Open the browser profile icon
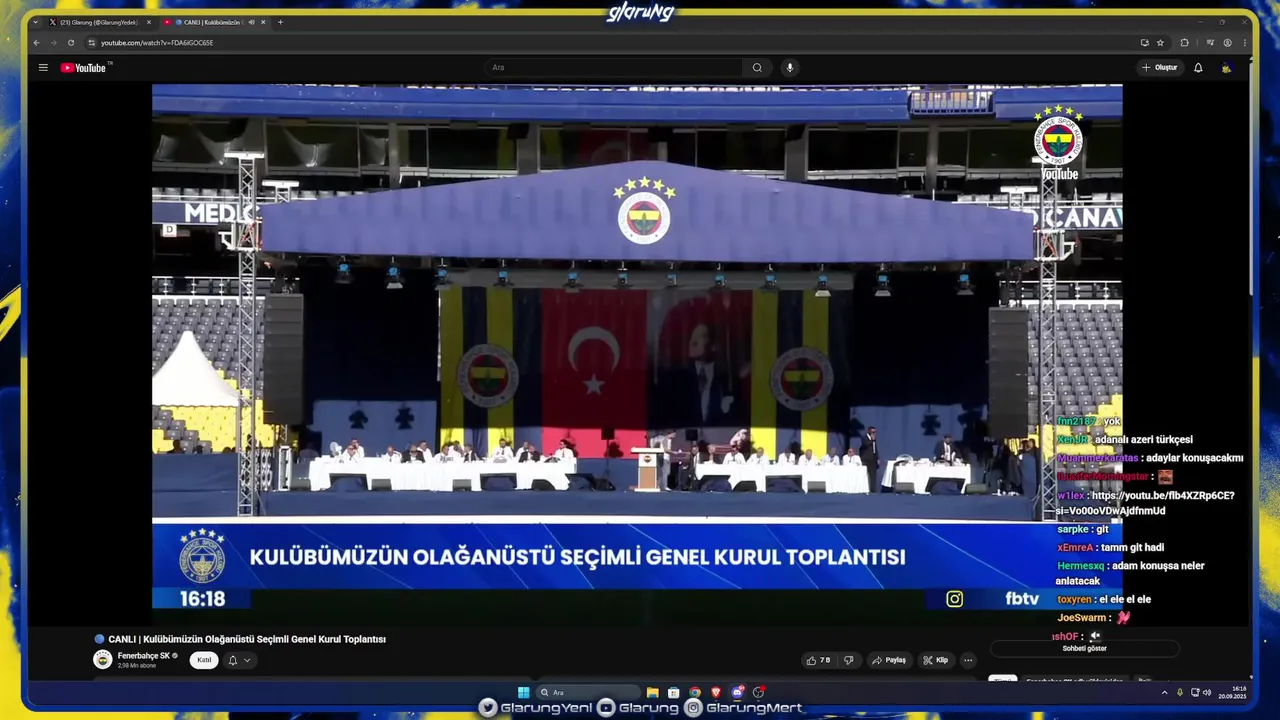 [1227, 43]
